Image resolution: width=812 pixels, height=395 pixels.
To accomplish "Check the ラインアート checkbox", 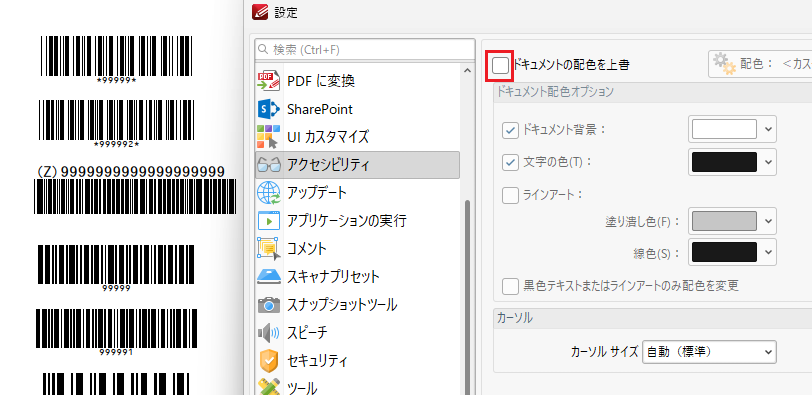I will (511, 195).
